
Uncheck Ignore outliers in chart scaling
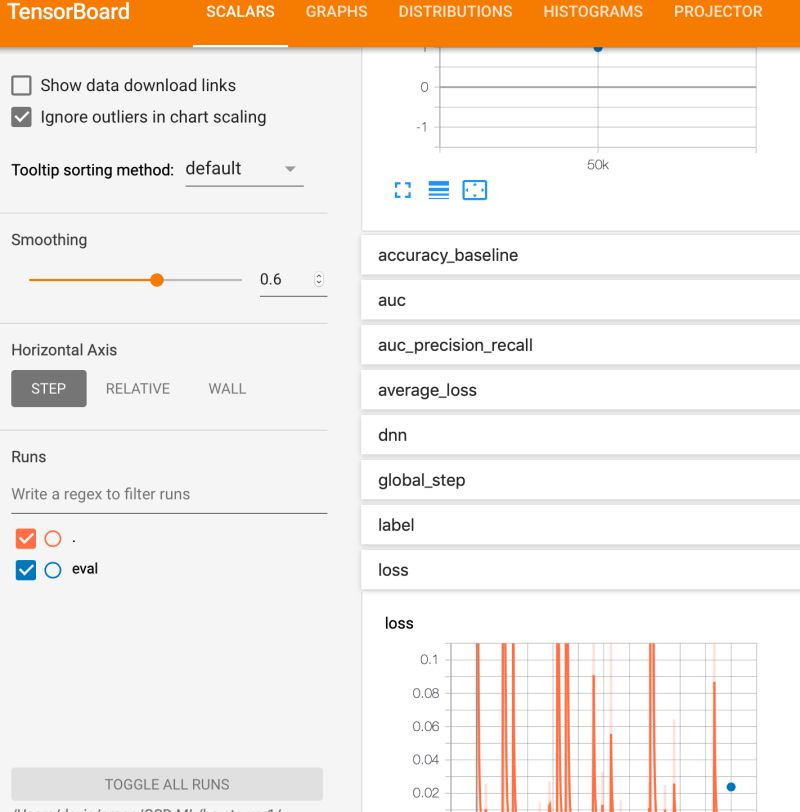(x=21, y=117)
